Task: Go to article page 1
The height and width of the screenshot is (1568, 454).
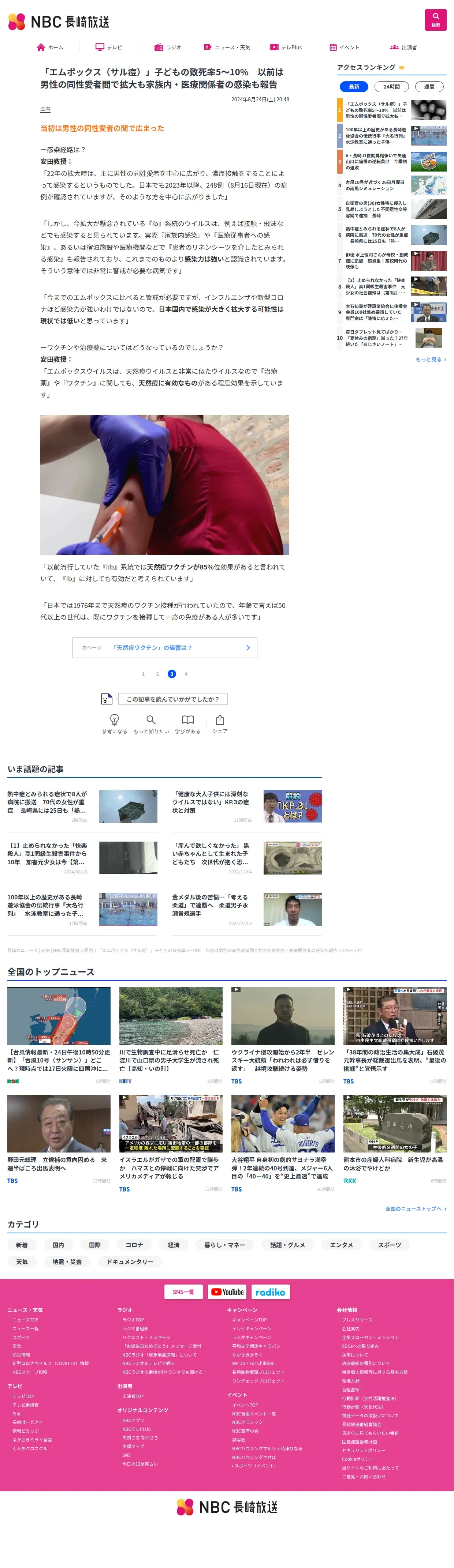Action: [143, 674]
